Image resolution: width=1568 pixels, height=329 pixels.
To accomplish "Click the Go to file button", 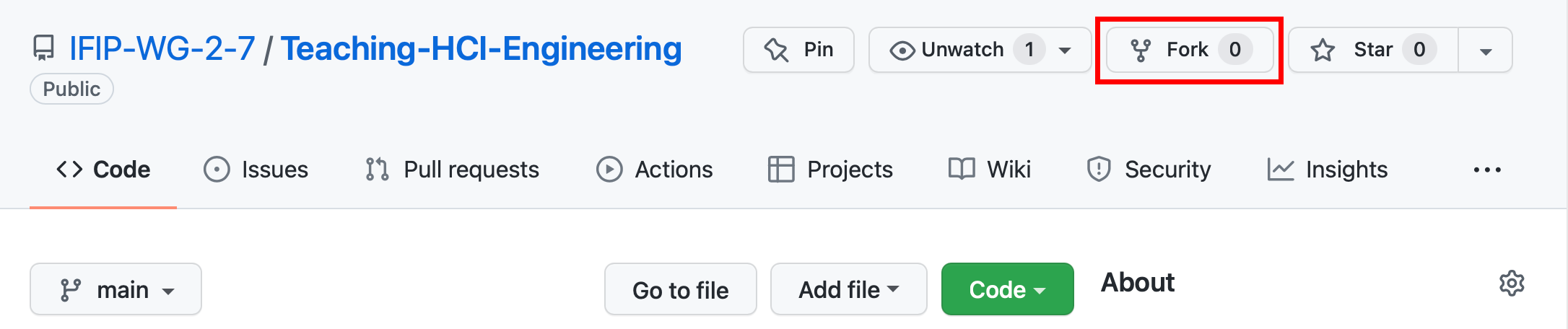I will click(681, 289).
